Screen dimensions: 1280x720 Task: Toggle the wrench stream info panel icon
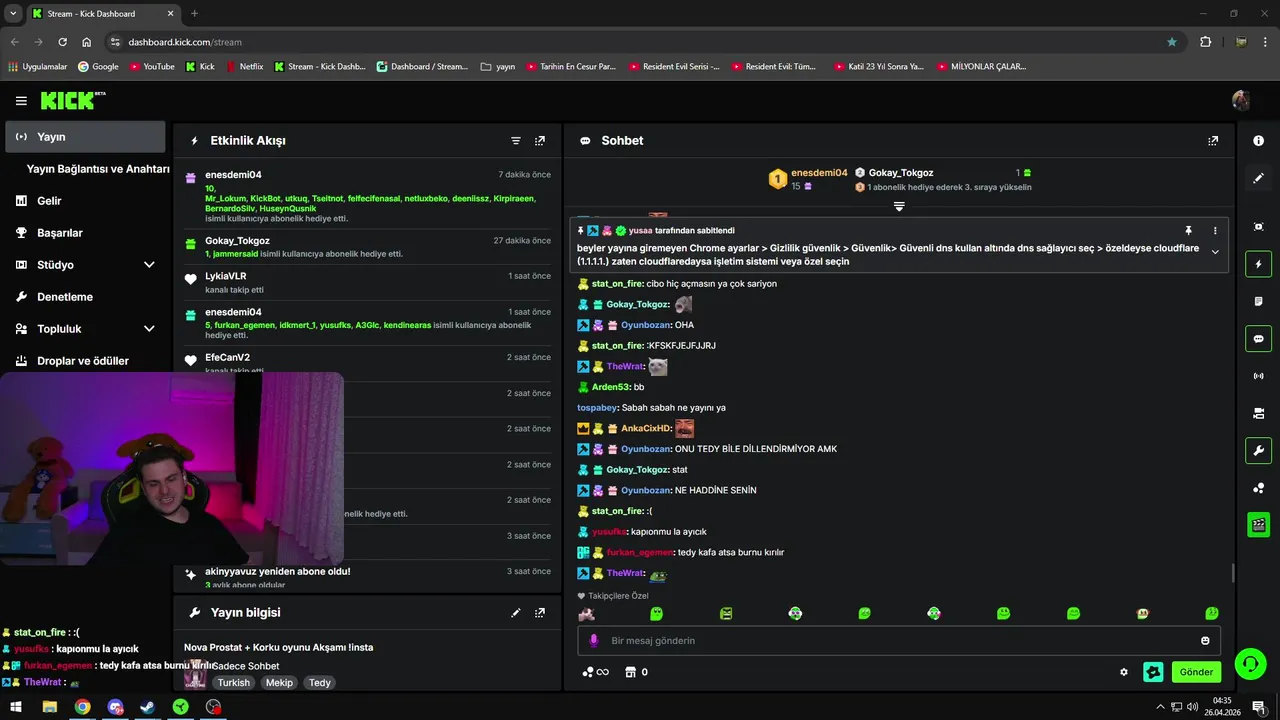[x=1258, y=450]
